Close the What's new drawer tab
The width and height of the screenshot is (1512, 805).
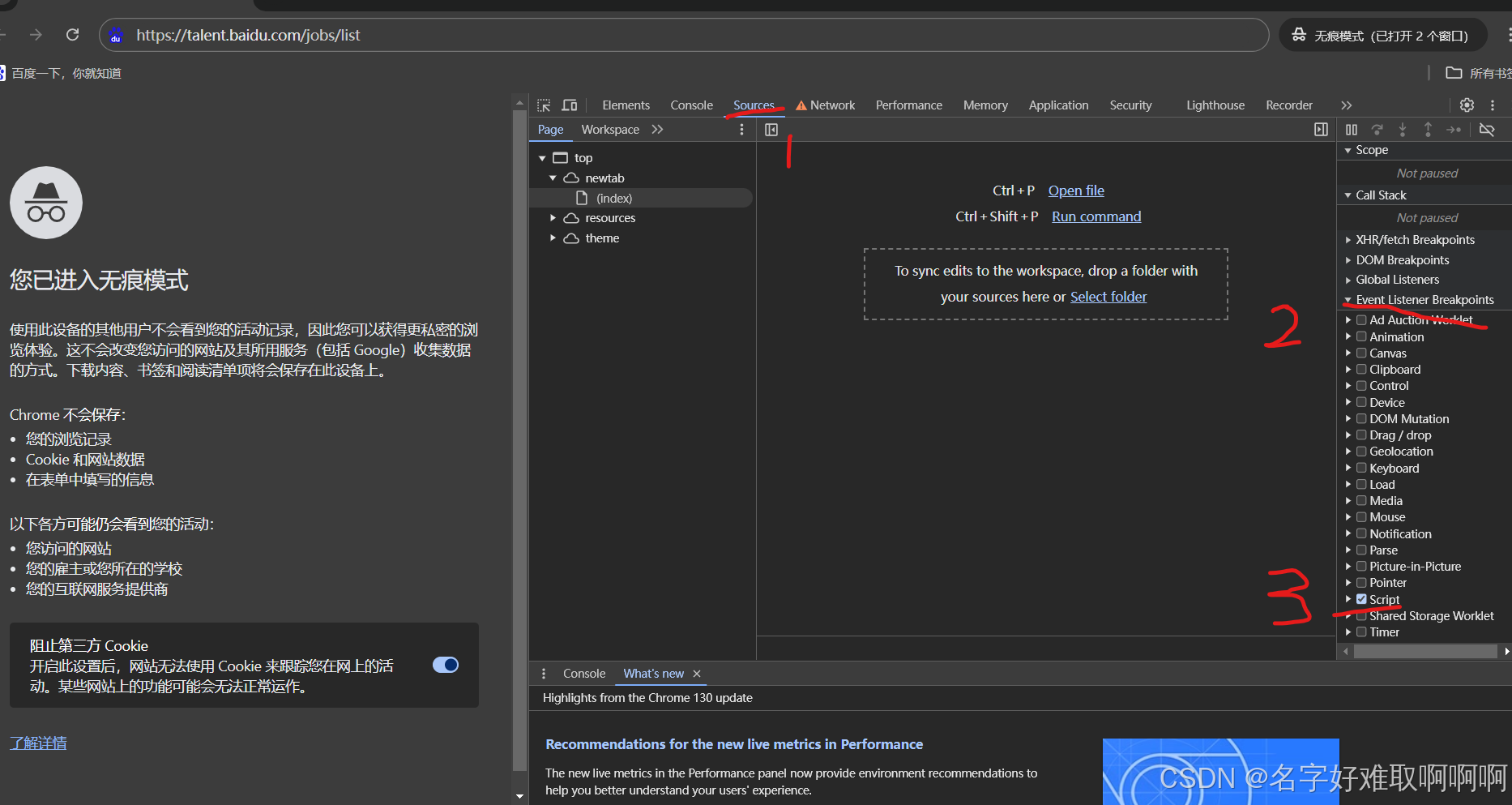pos(697,674)
